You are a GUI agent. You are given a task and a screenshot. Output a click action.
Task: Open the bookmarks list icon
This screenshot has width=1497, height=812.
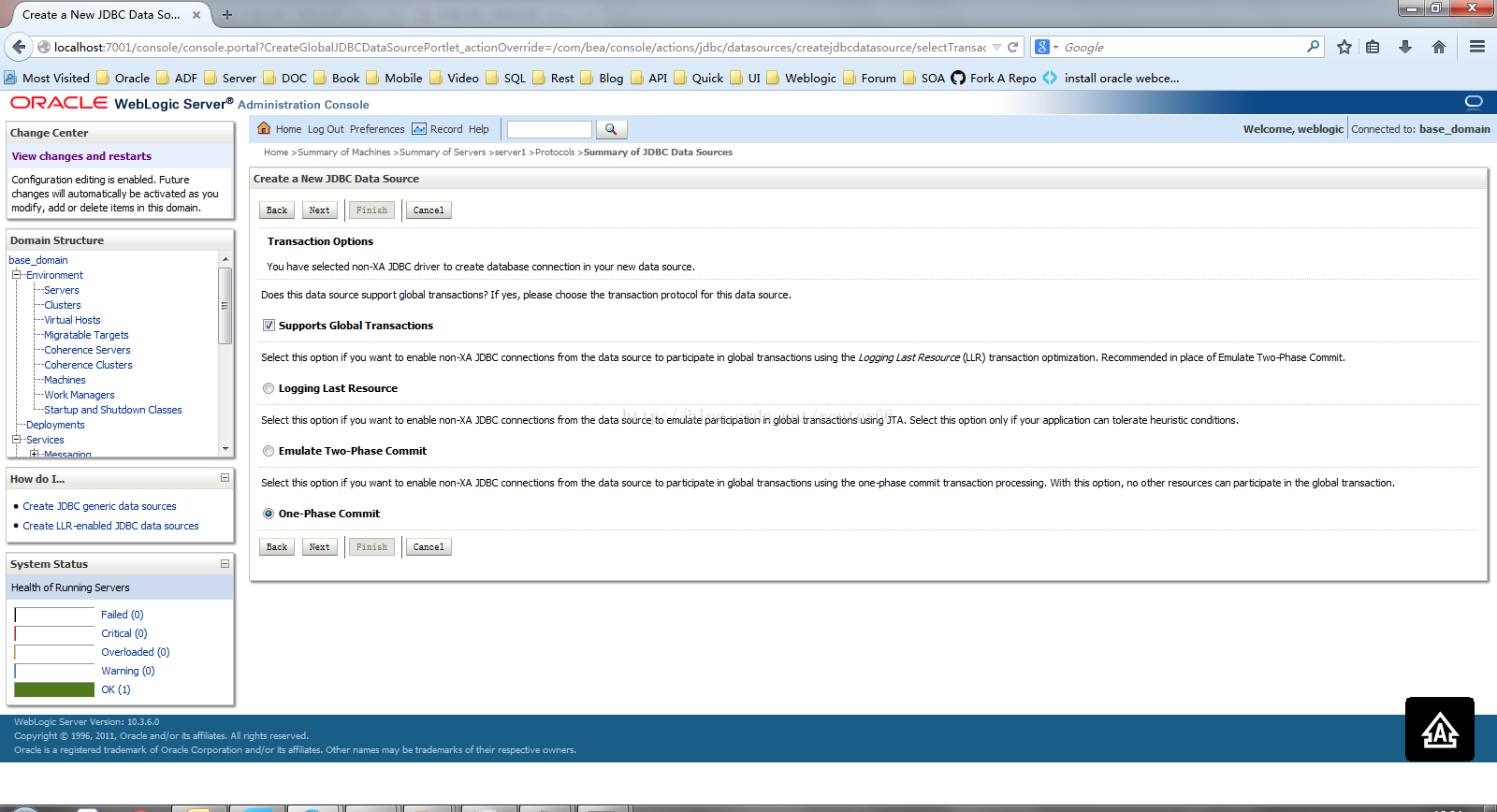[x=1373, y=47]
